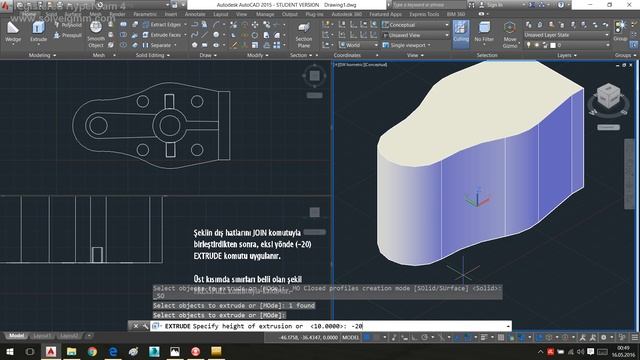The height and width of the screenshot is (360, 640).
Task: Open the Conceptual visual style dropdown
Action: click(415, 25)
